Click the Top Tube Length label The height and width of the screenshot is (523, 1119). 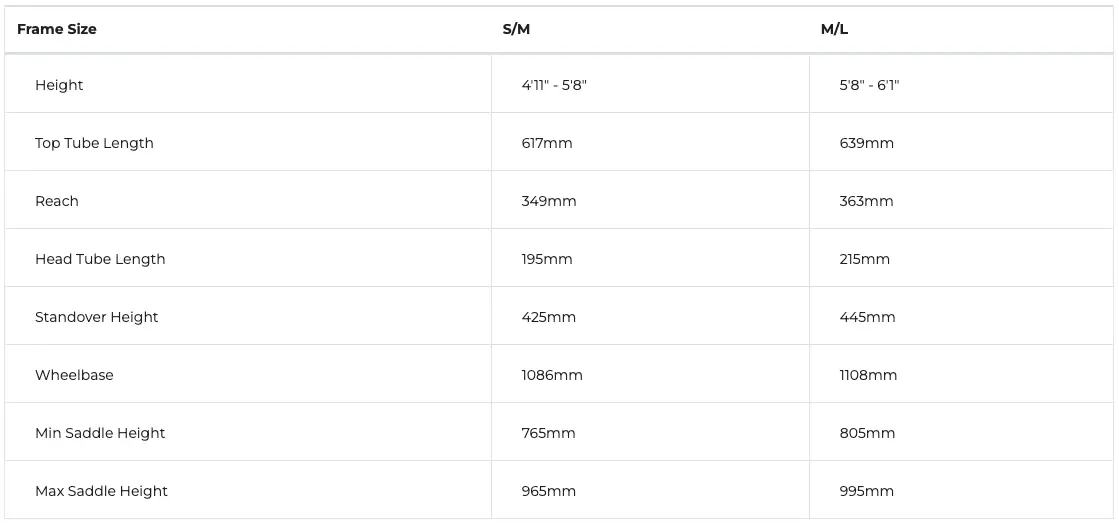[x=94, y=143]
